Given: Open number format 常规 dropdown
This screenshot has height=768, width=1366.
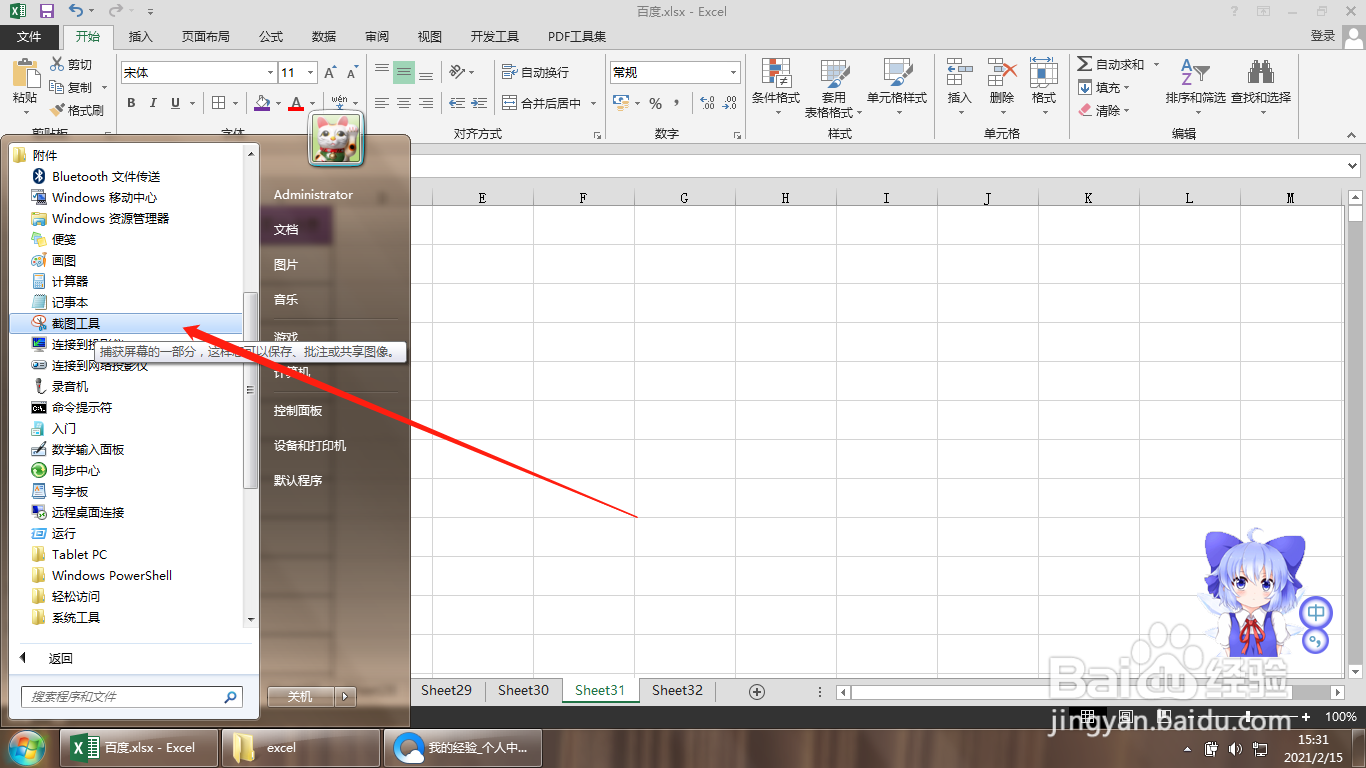Looking at the screenshot, I should pos(733,72).
